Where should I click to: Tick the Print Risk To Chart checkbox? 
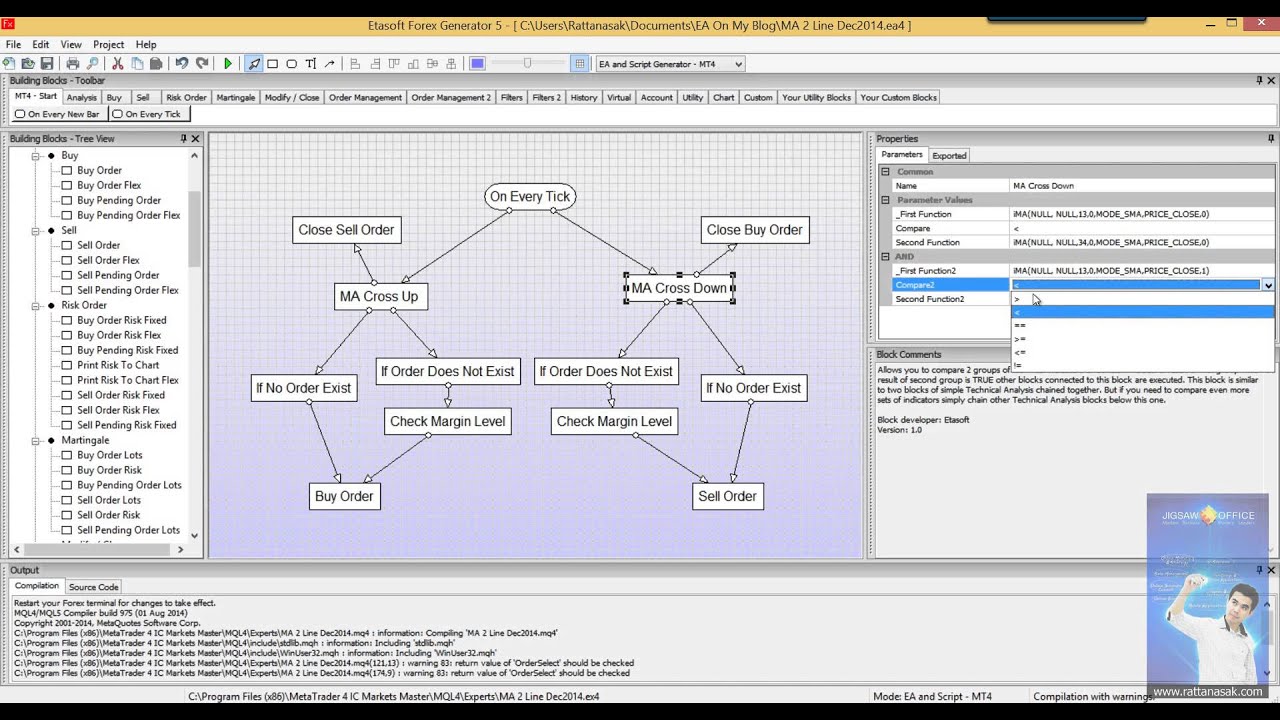coord(67,366)
